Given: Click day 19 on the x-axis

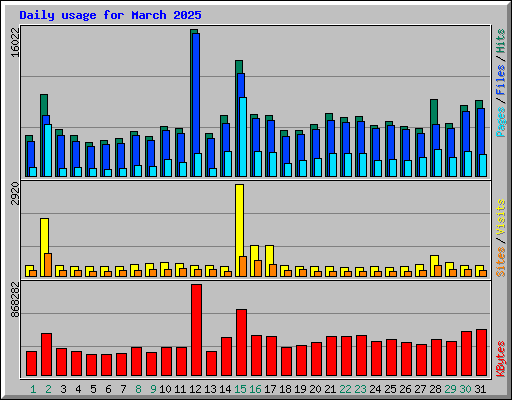Looking at the screenshot, I should (300, 389).
